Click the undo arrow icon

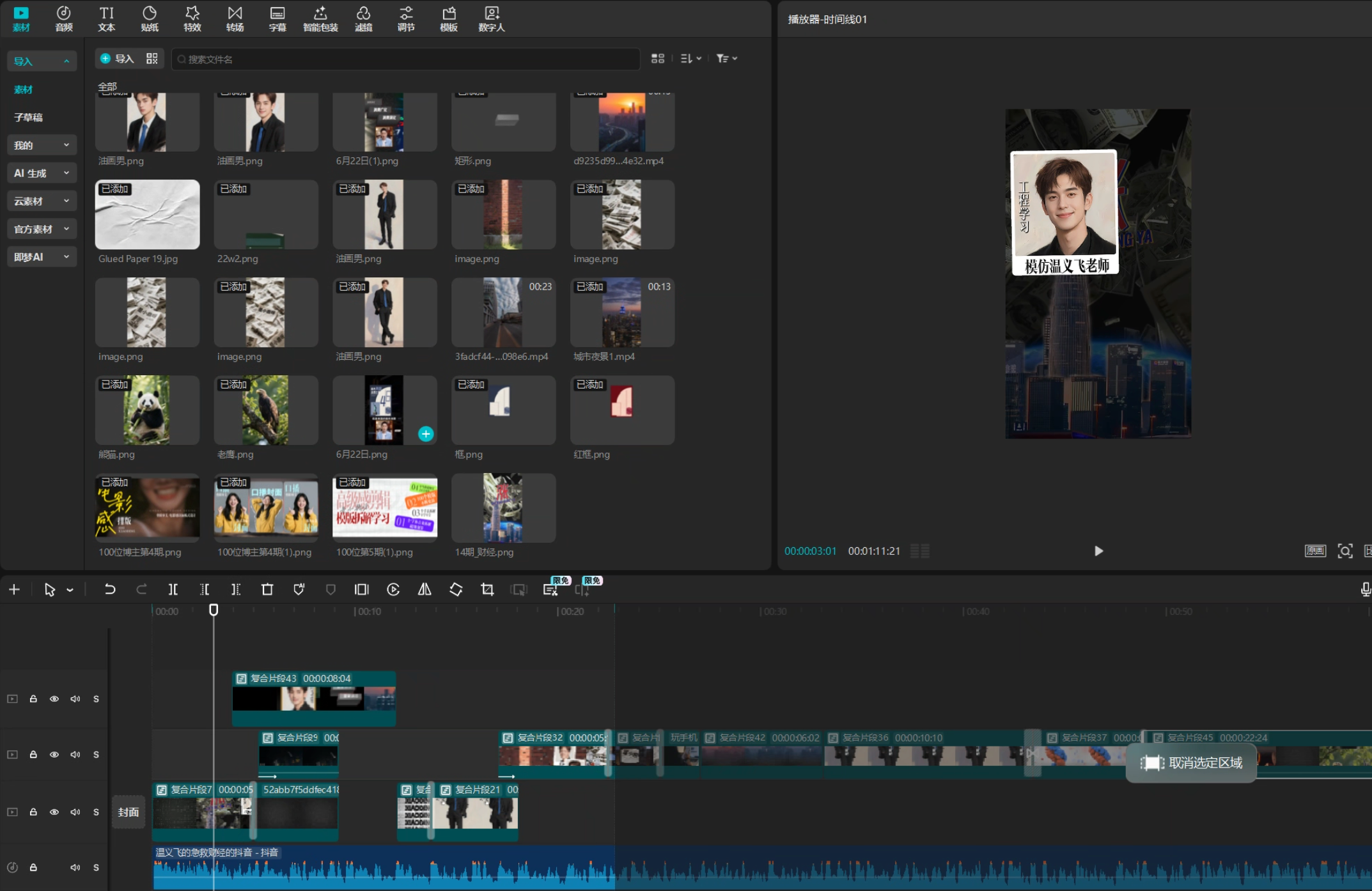110,589
